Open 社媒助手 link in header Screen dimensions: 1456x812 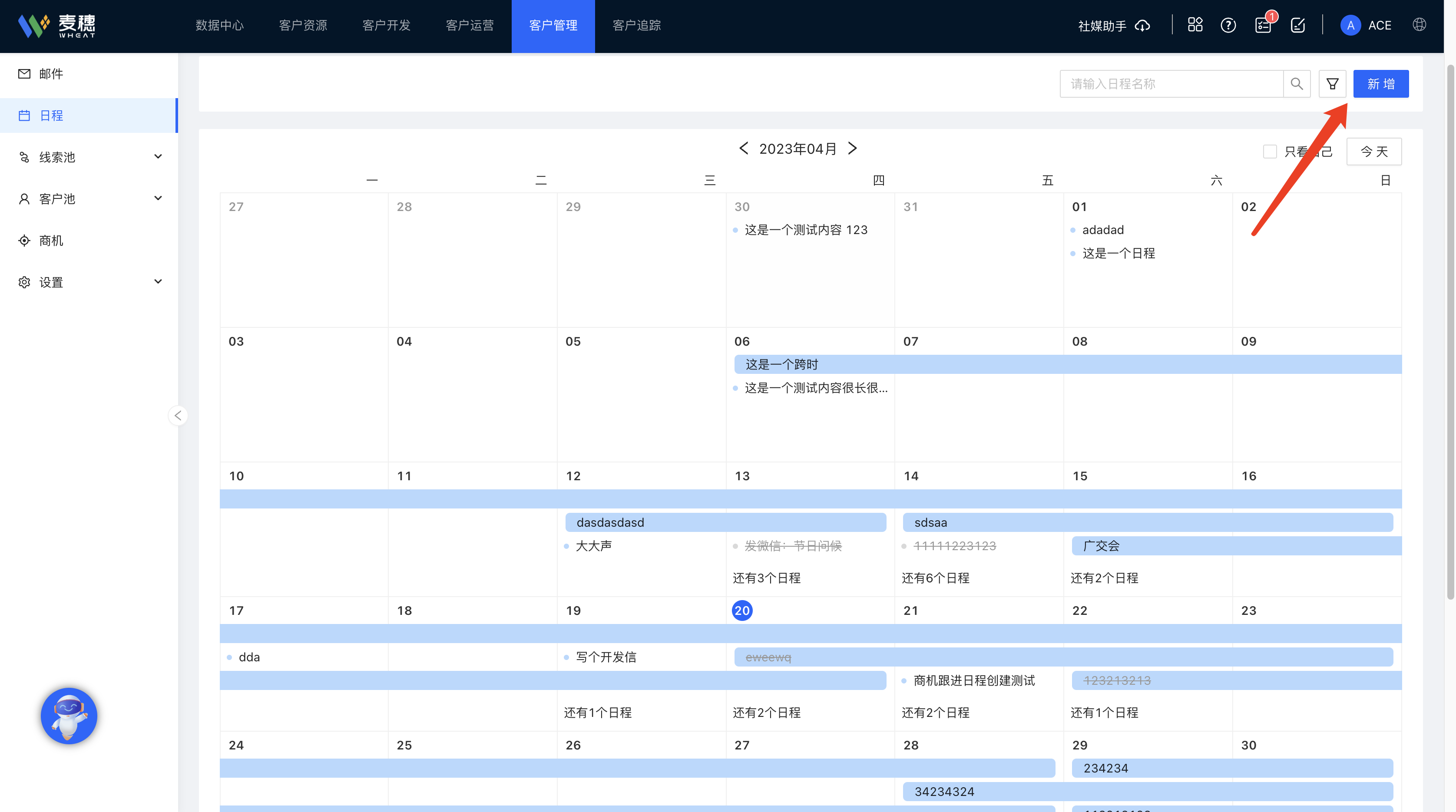coord(1102,26)
